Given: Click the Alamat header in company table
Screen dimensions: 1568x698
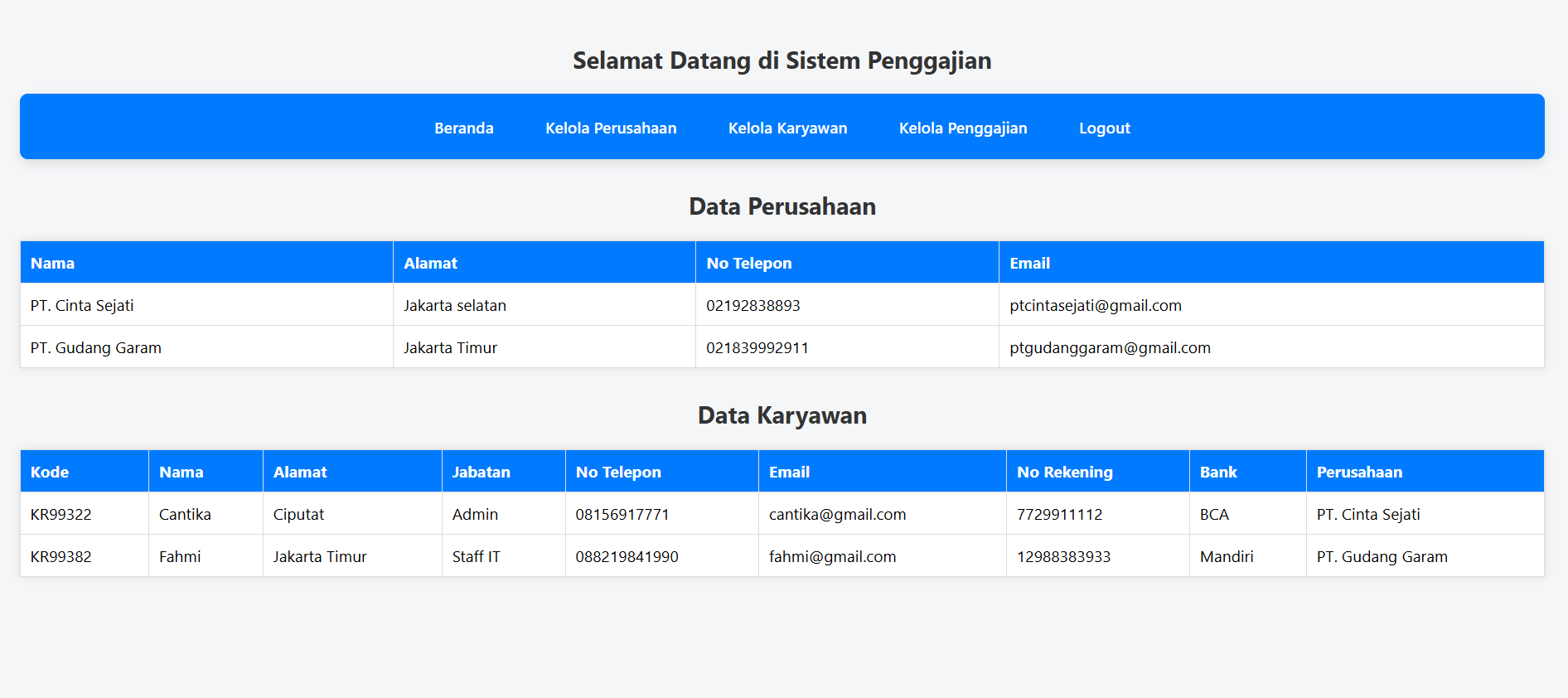Looking at the screenshot, I should point(544,263).
